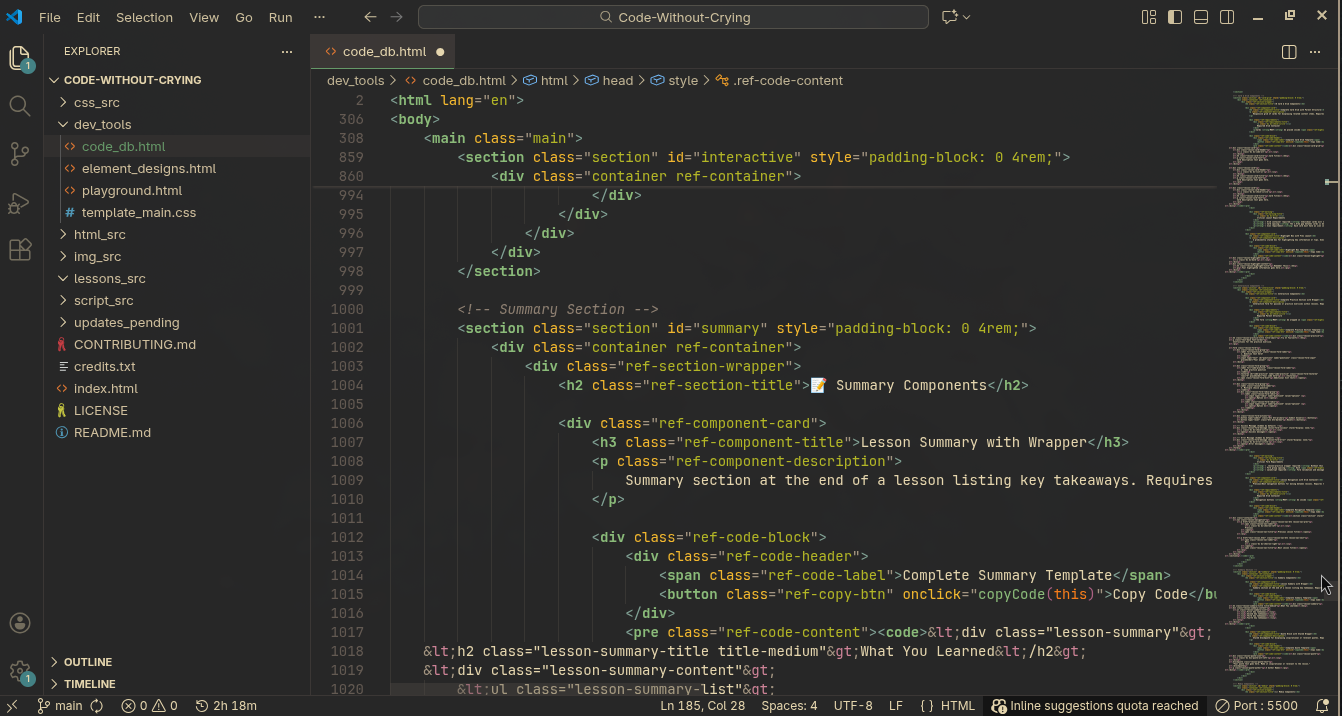
Task: Switch to the code_db.html editor tab
Action: pyautogui.click(x=384, y=51)
